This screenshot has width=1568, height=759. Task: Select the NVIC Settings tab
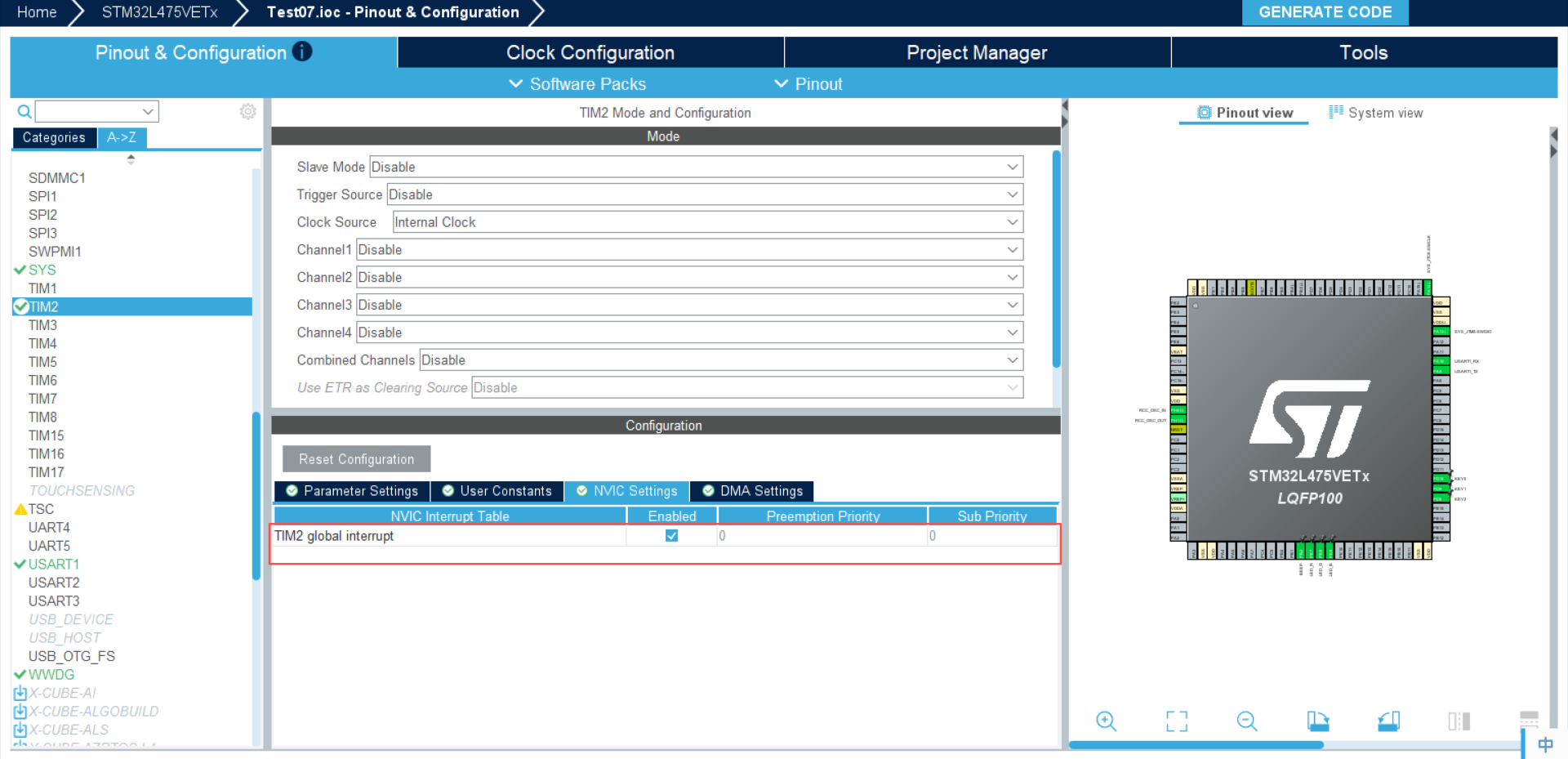tap(626, 491)
